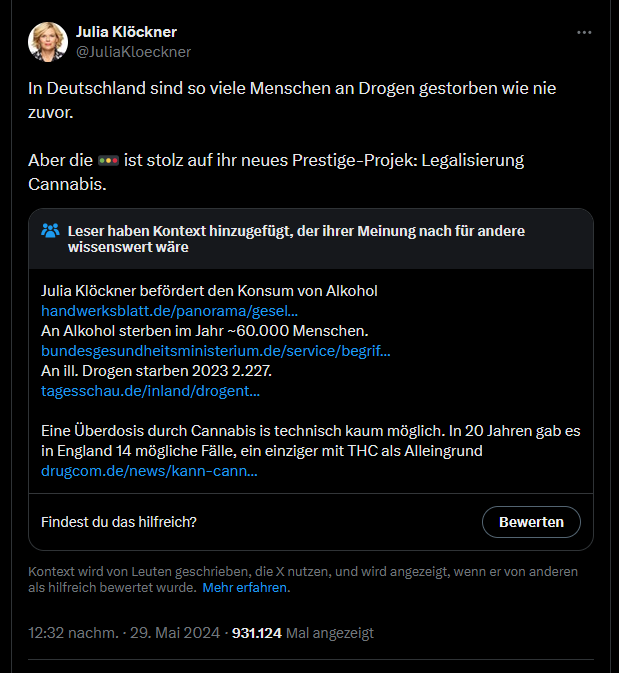This screenshot has height=673, width=619.
Task: Click the 'Kontext wird von Leuten geschrieben' disclaimer
Action: coord(303,579)
